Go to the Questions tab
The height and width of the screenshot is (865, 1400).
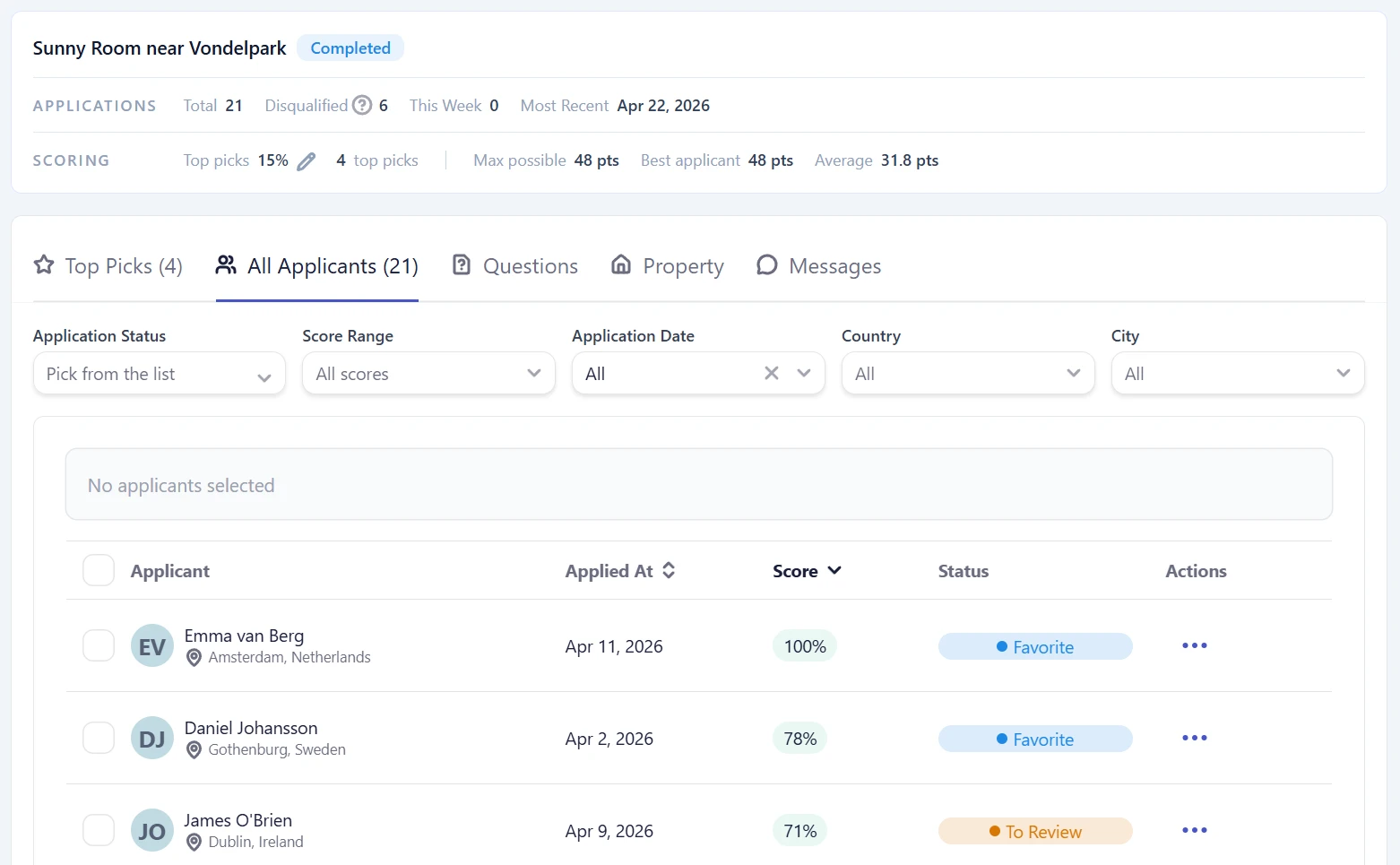pyautogui.click(x=515, y=266)
